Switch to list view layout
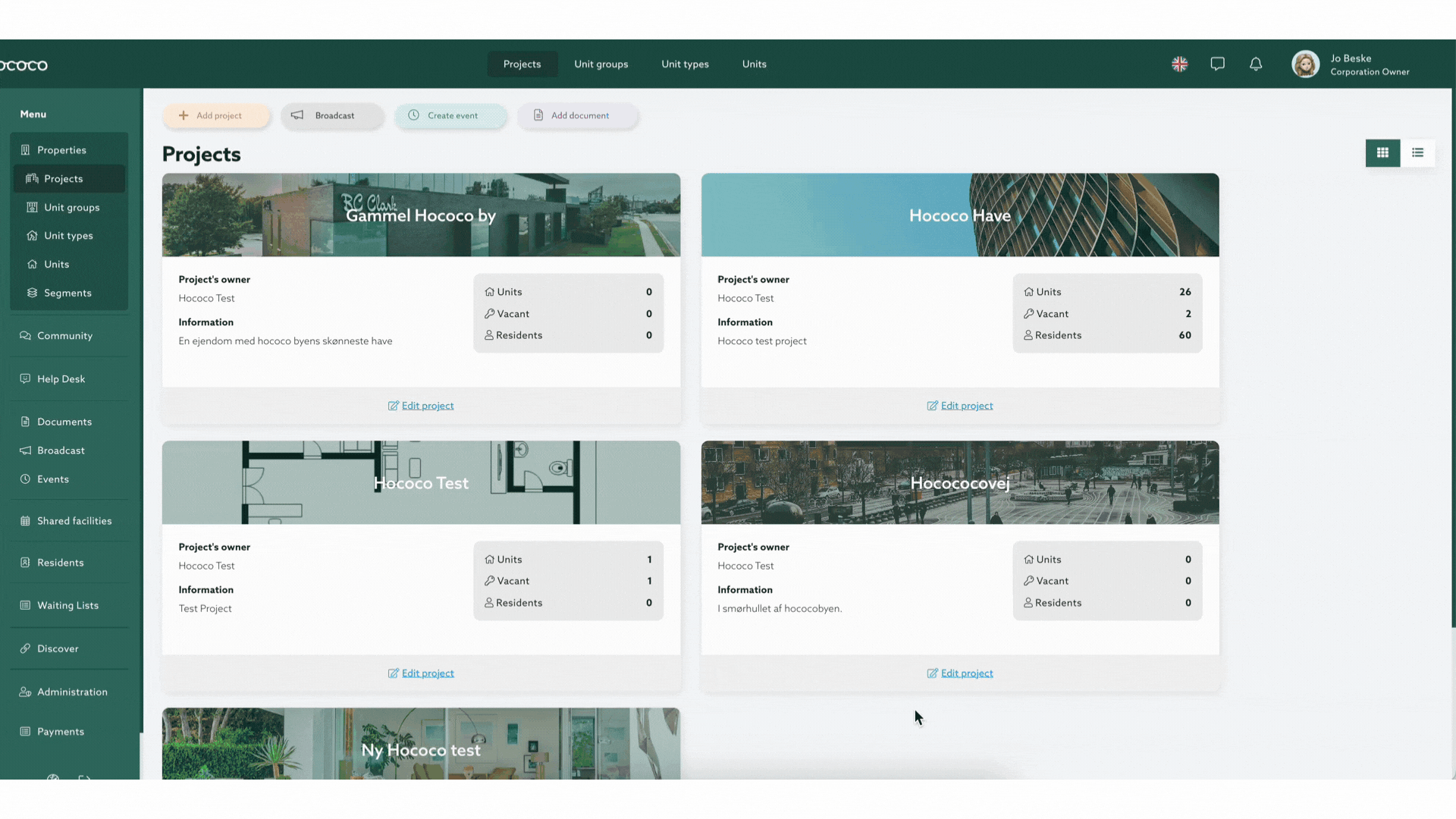 [x=1417, y=152]
